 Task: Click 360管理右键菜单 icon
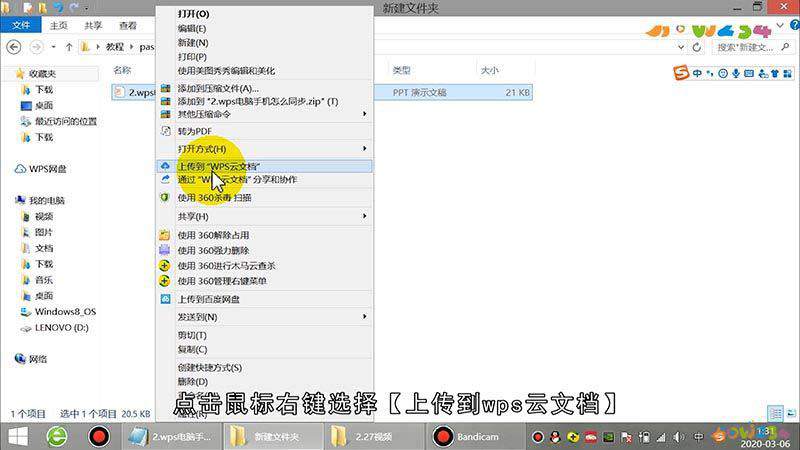click(164, 281)
